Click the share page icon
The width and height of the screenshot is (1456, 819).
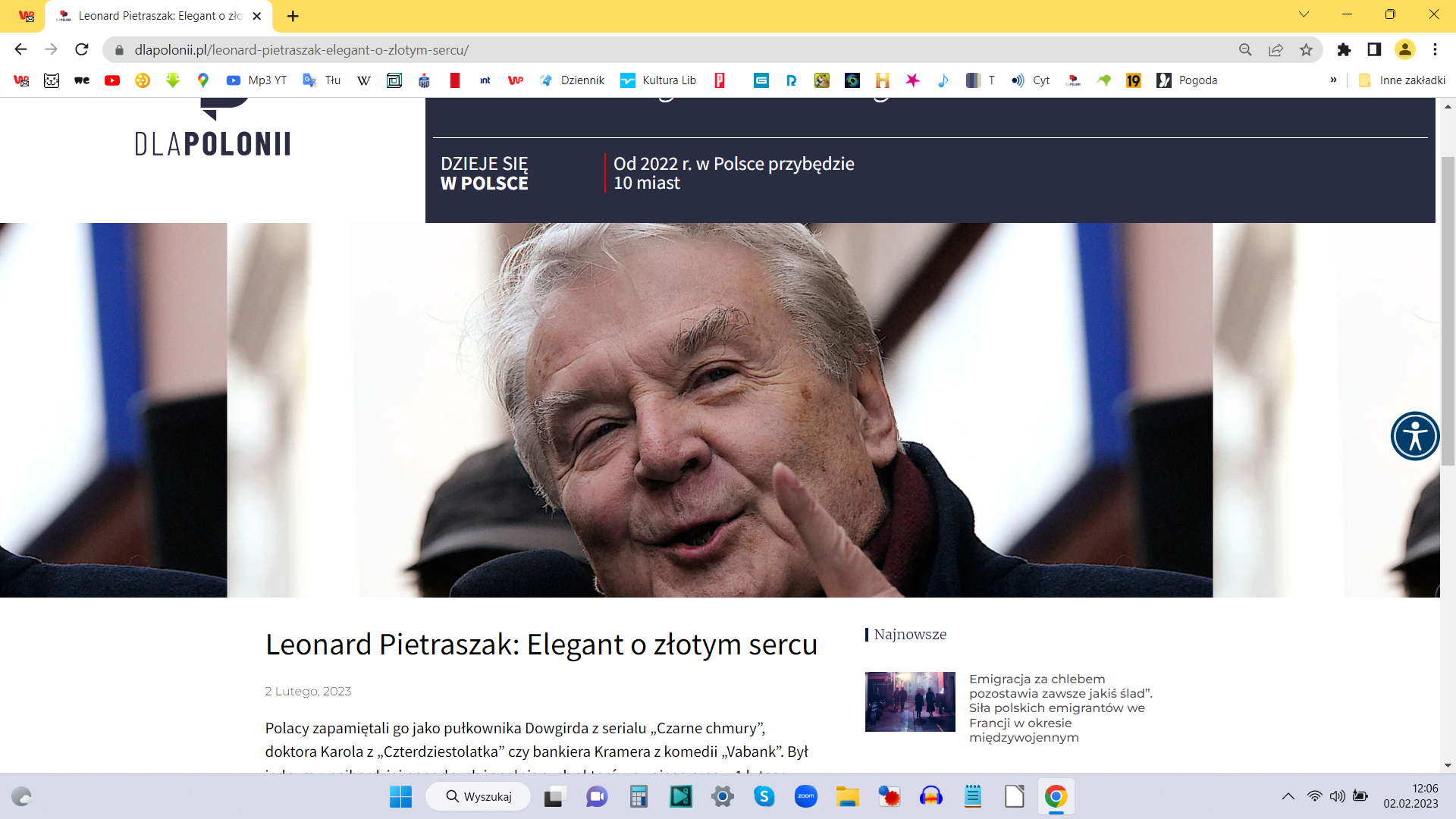pos(1276,49)
